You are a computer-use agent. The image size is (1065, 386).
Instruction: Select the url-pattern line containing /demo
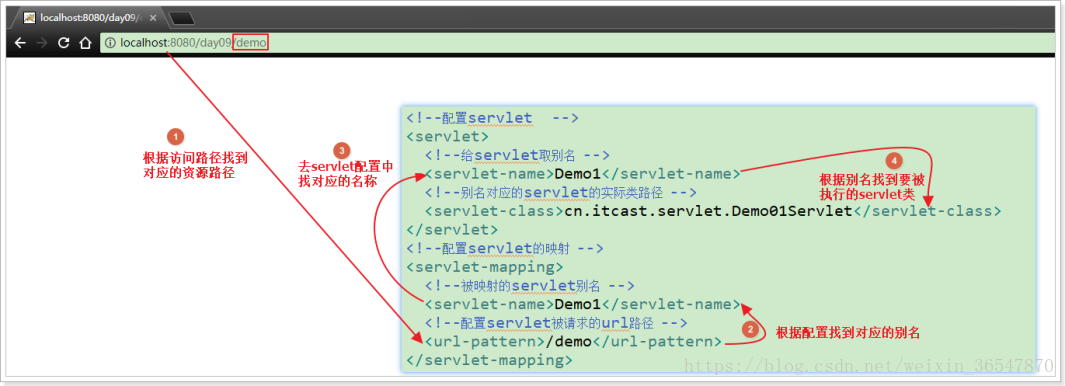[573, 341]
